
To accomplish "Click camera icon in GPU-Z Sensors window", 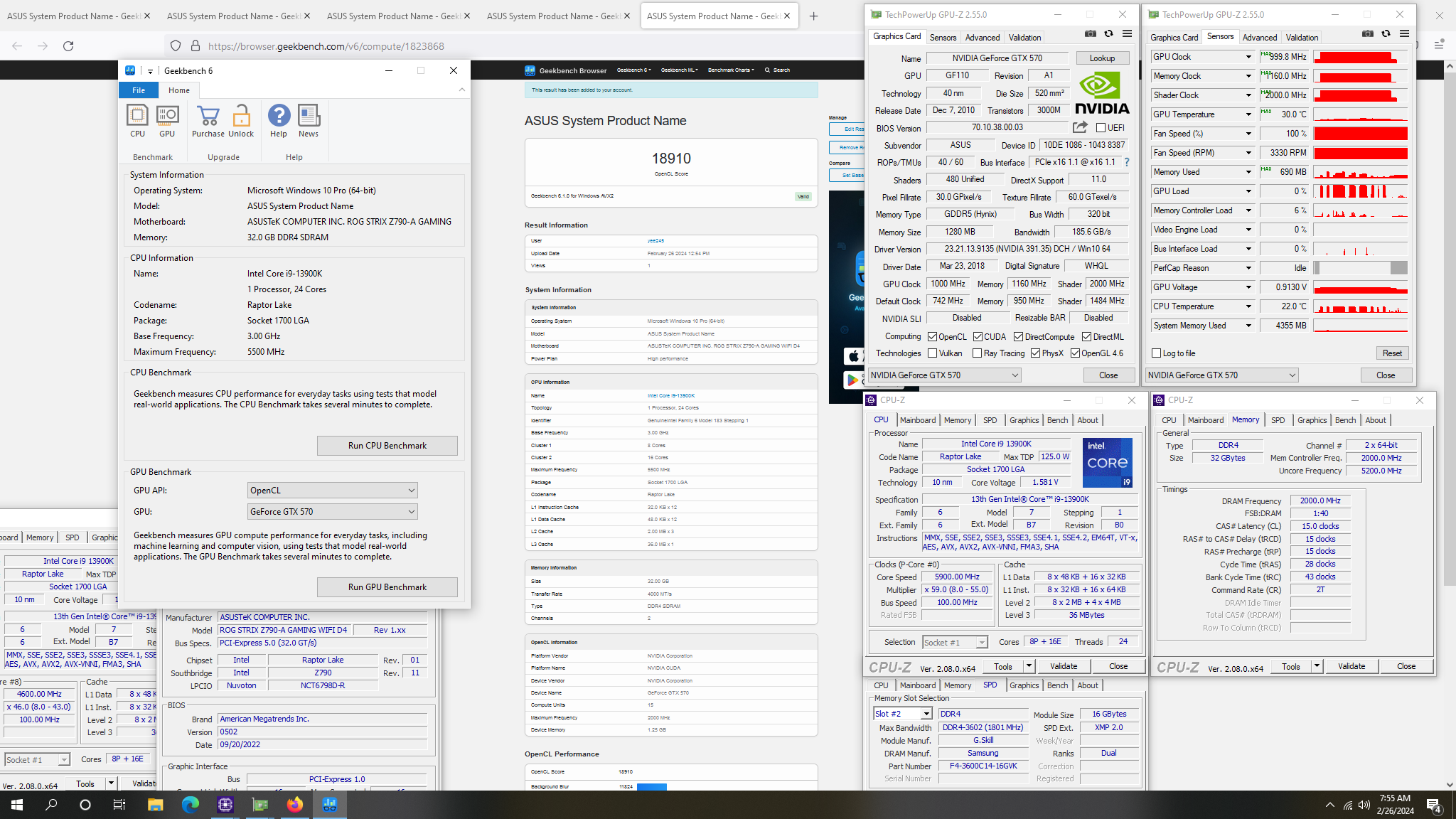I will [1368, 33].
